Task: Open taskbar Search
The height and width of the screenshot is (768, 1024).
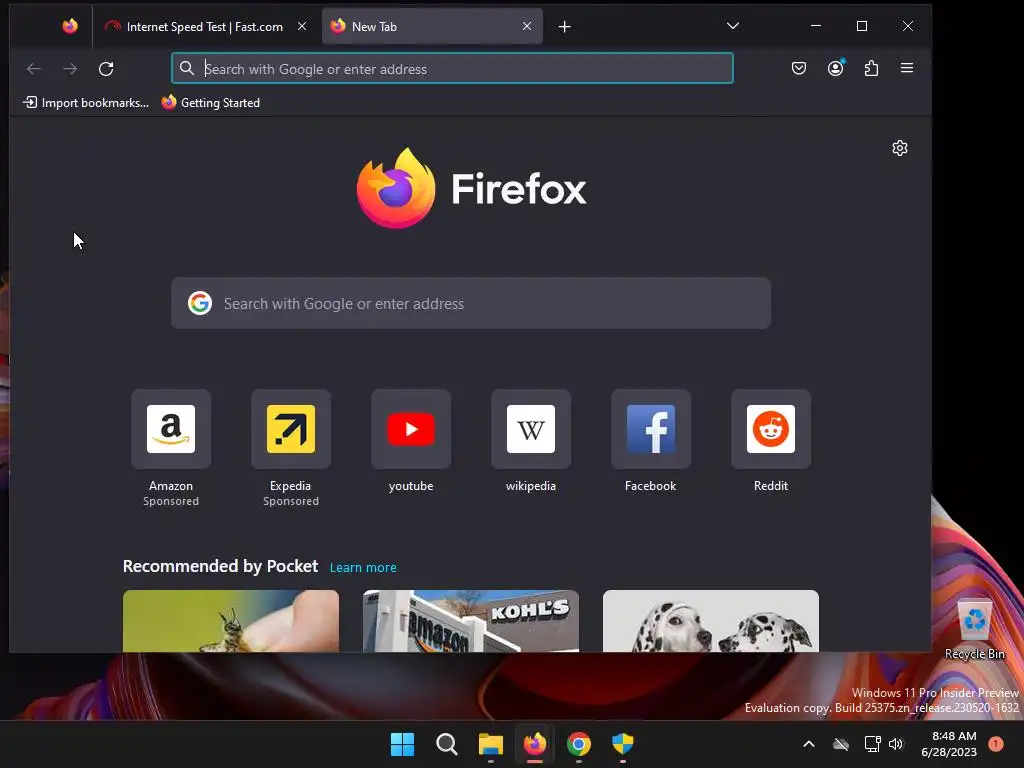Action: tap(447, 744)
